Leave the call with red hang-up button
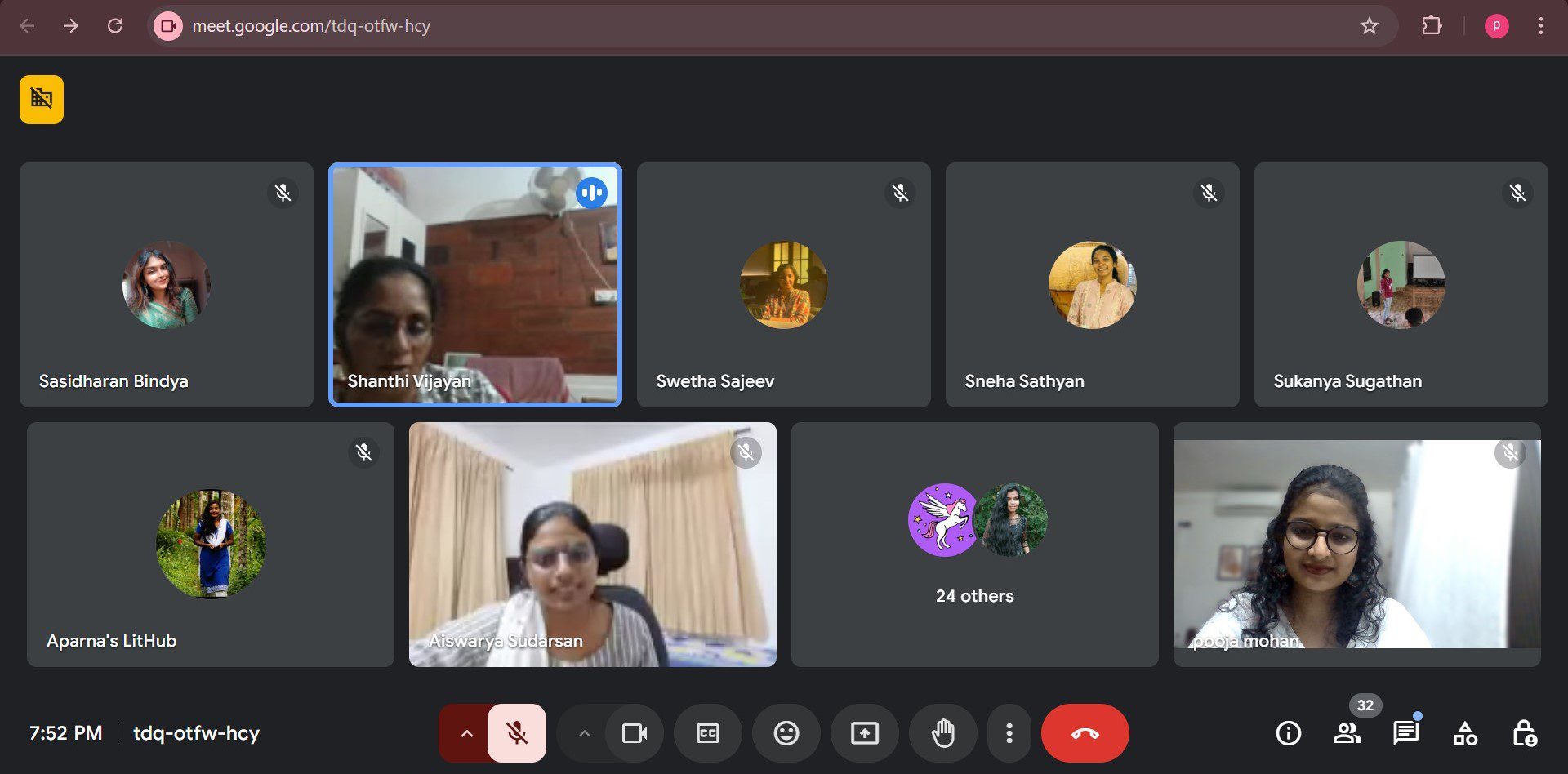The width and height of the screenshot is (1568, 774). [x=1085, y=733]
